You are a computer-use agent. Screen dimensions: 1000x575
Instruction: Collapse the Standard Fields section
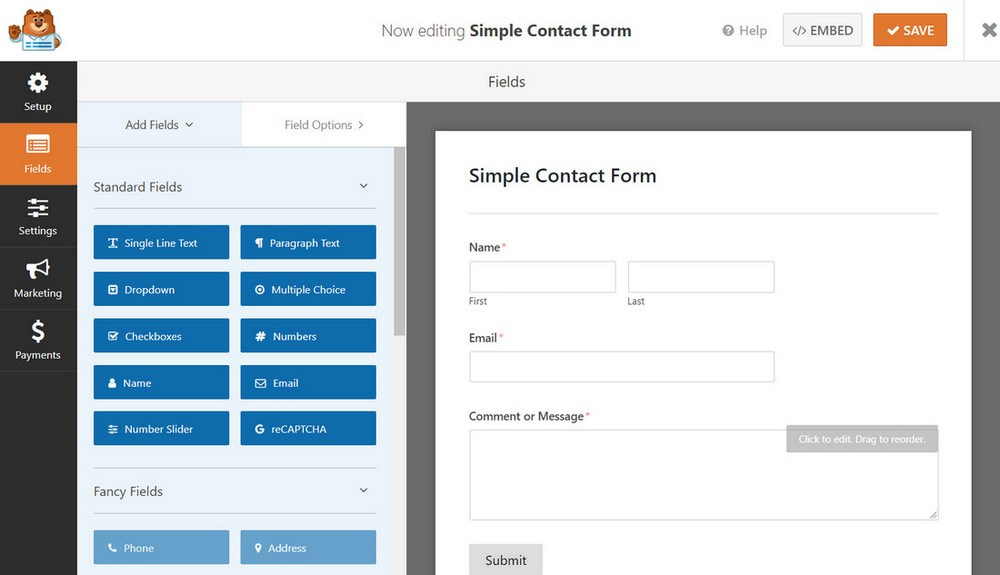tap(363, 187)
